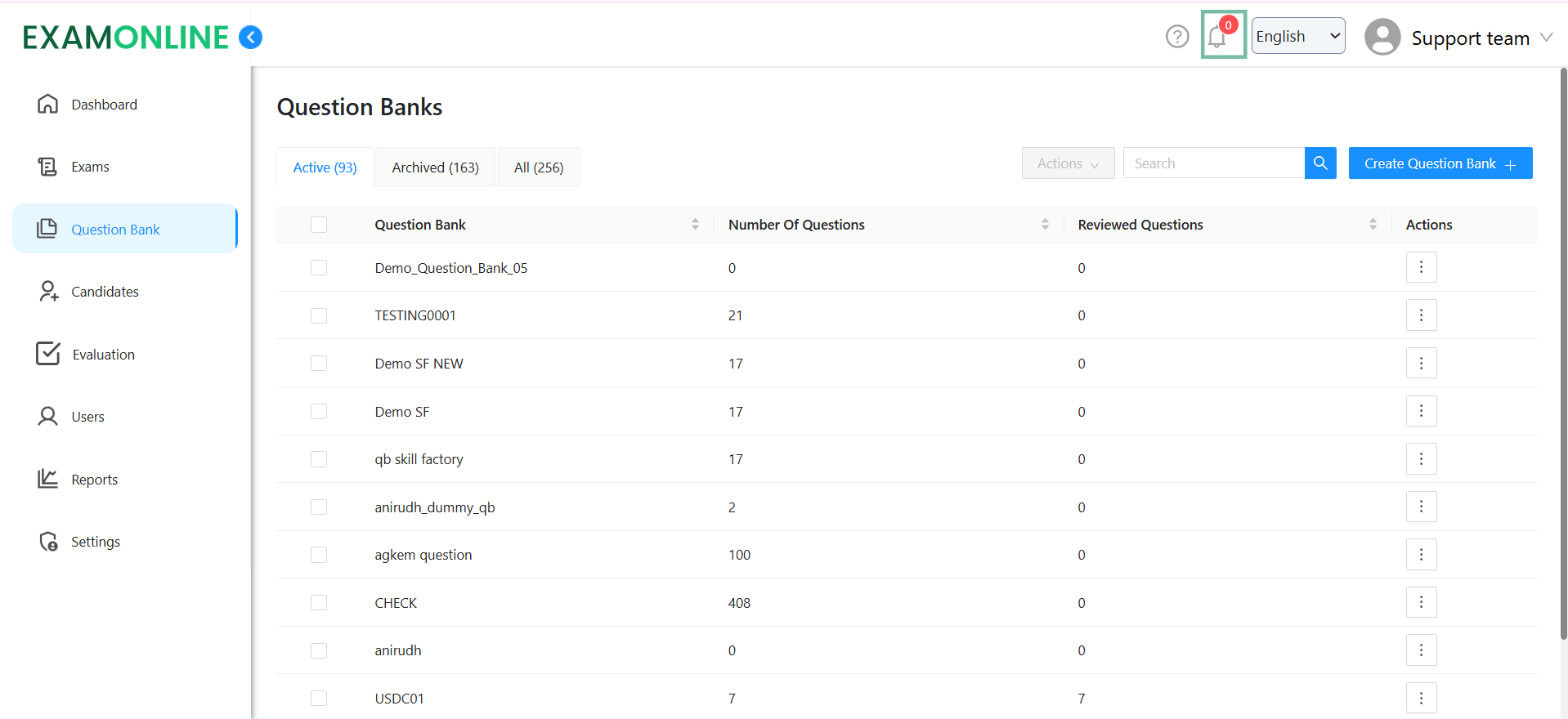Open the Dashboard home icon
The height and width of the screenshot is (719, 1568).
pyautogui.click(x=48, y=105)
